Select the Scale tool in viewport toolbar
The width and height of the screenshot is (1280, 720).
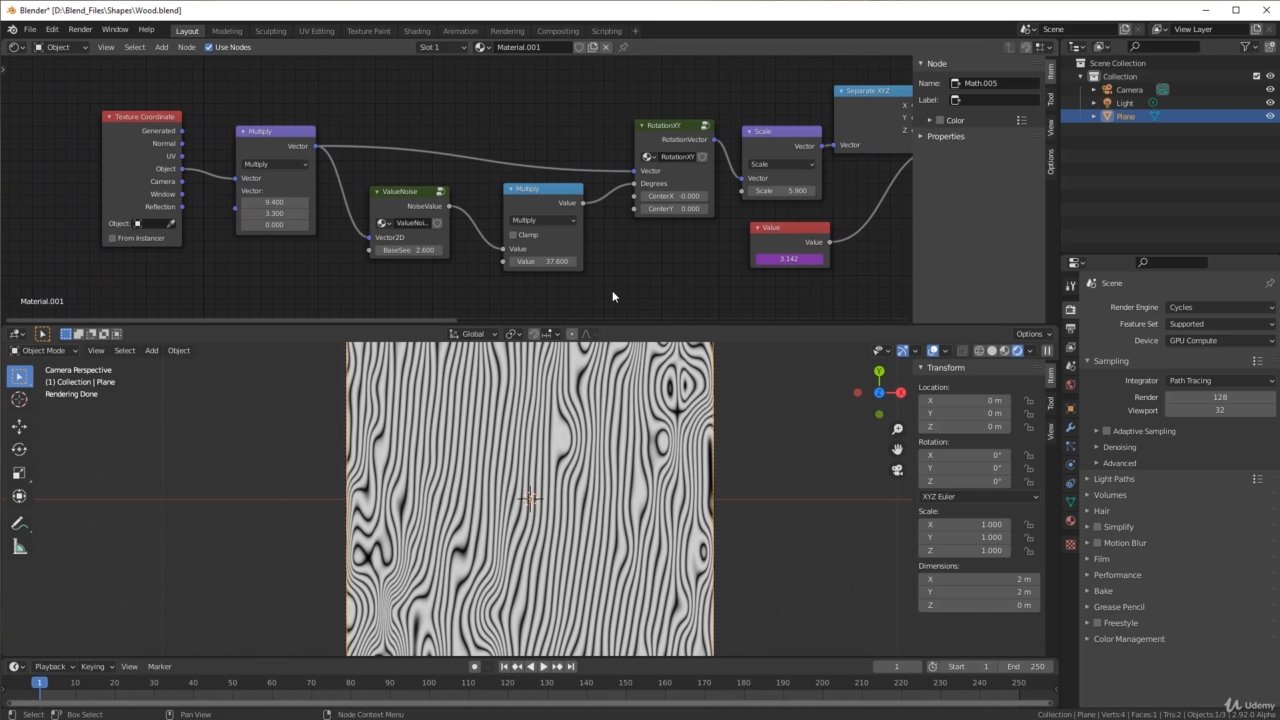(x=19, y=473)
